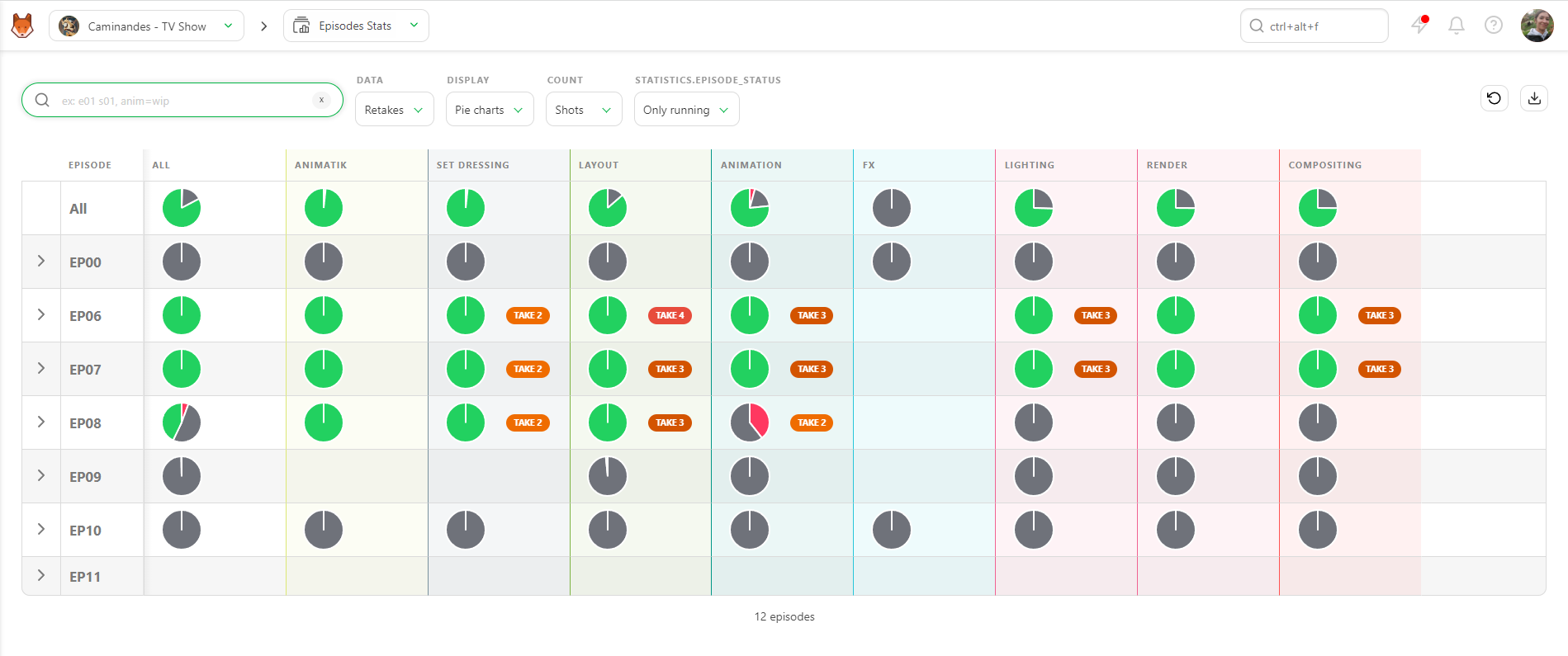Open the Only running status dropdown
The width and height of the screenshot is (1568, 656).
click(686, 110)
